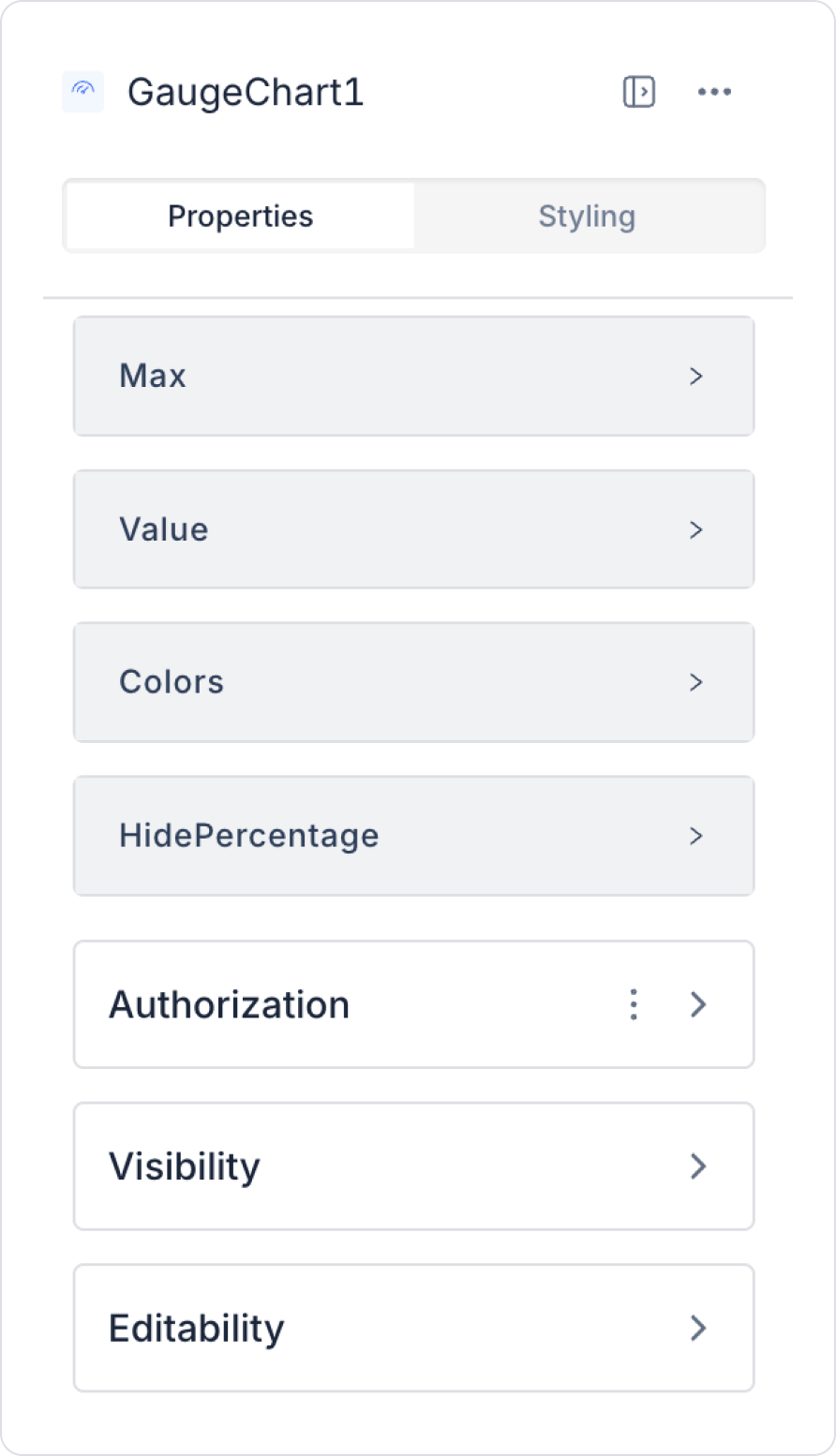Viewport: 836px width, 1456px height.
Task: Click the GaugeChart1 component name
Action: point(246,92)
